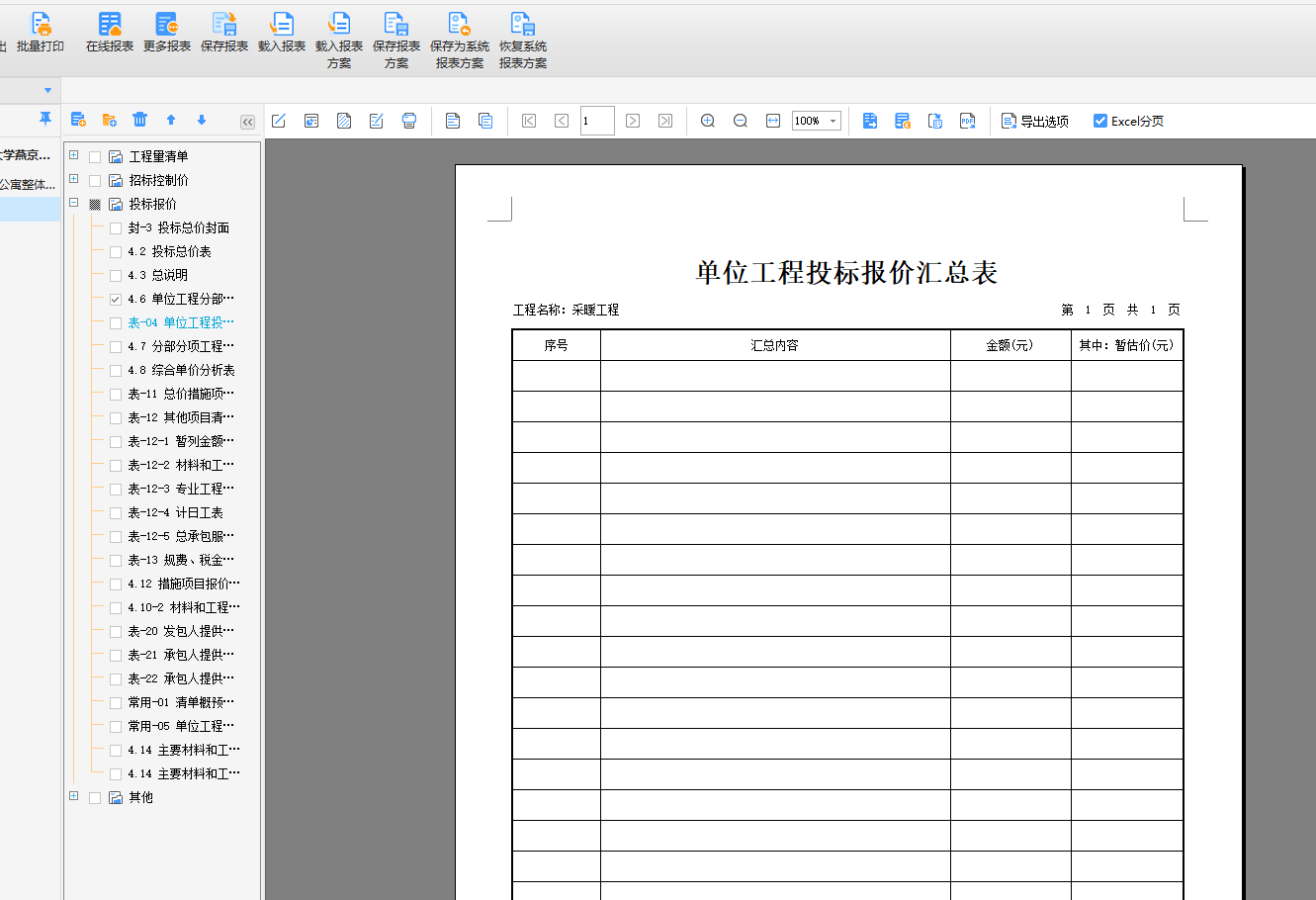This screenshot has height=900, width=1316.
Task: Select 常用-05 单位工程 report
Action: pyautogui.click(x=181, y=726)
